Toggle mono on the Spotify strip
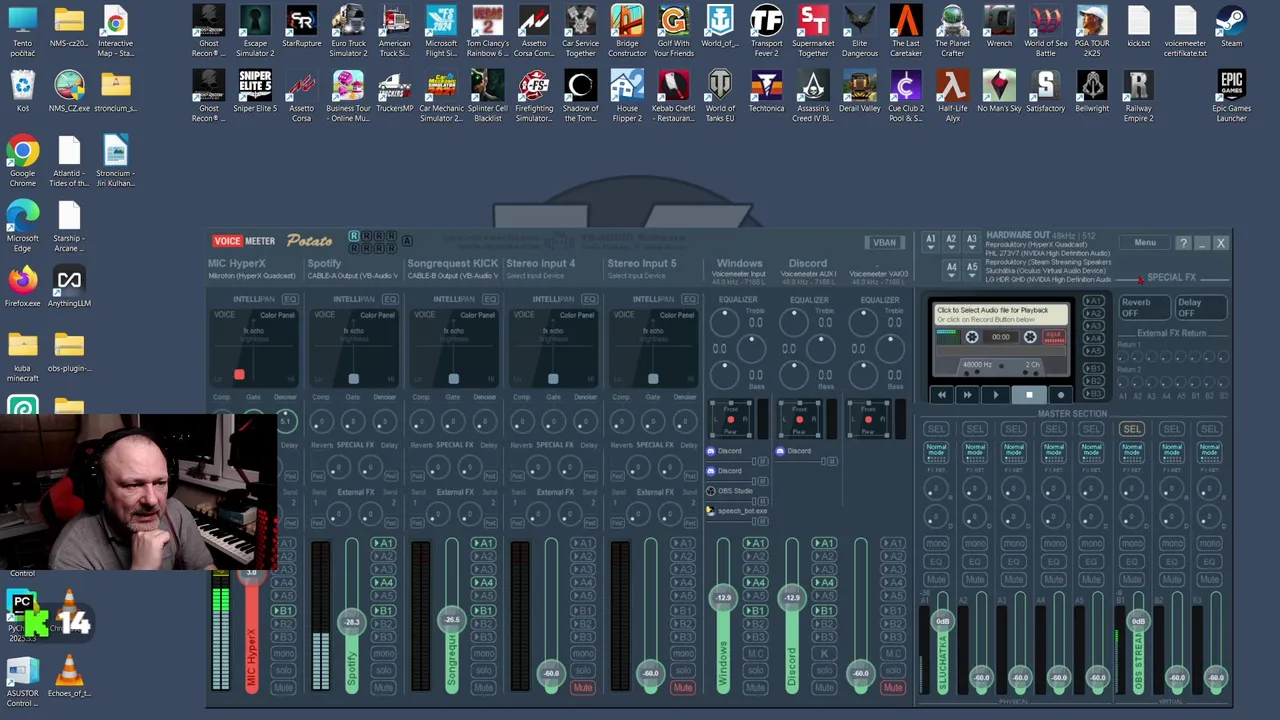The height and width of the screenshot is (720, 1280). [383, 654]
